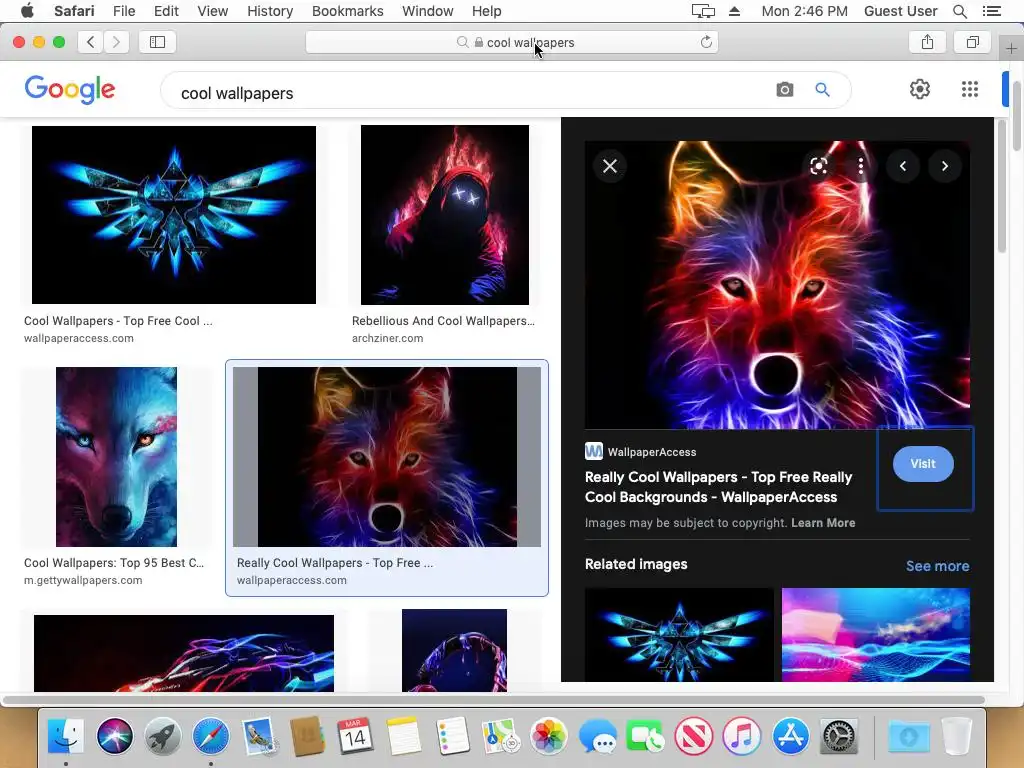
Task: Open the Share button in Safari toolbar
Action: [x=927, y=42]
